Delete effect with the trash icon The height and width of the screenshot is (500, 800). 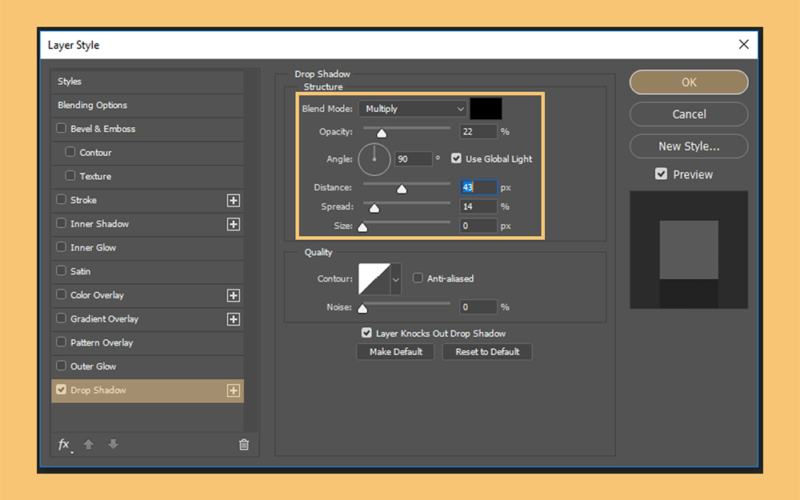click(x=244, y=444)
